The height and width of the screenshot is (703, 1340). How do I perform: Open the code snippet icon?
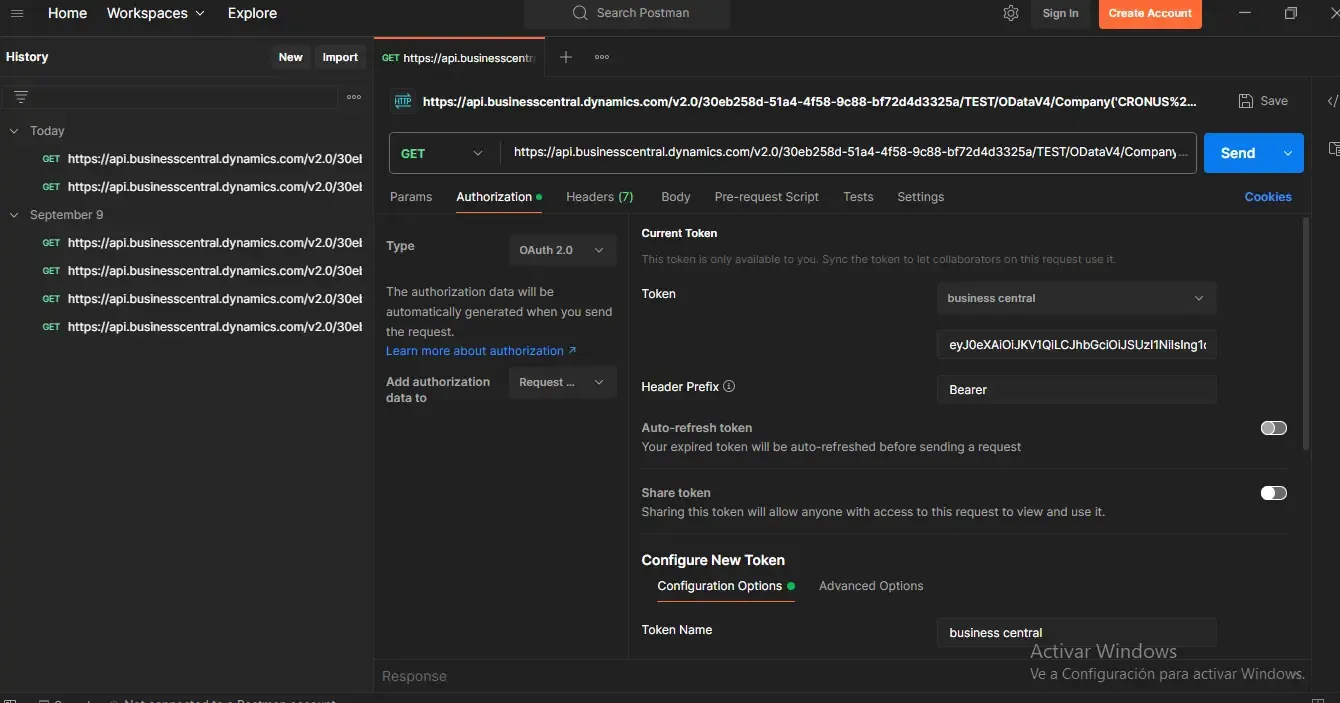pyautogui.click(x=1331, y=101)
